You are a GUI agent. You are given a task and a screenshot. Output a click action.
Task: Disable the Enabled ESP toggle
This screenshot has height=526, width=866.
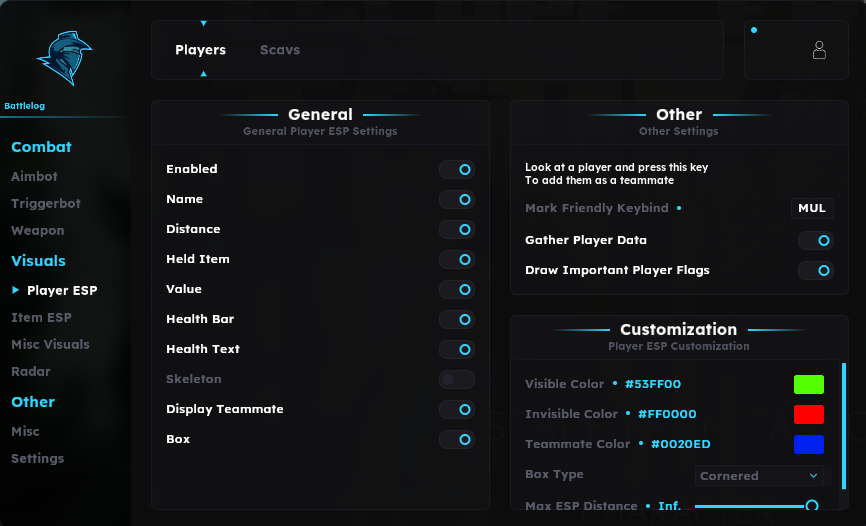pos(457,170)
